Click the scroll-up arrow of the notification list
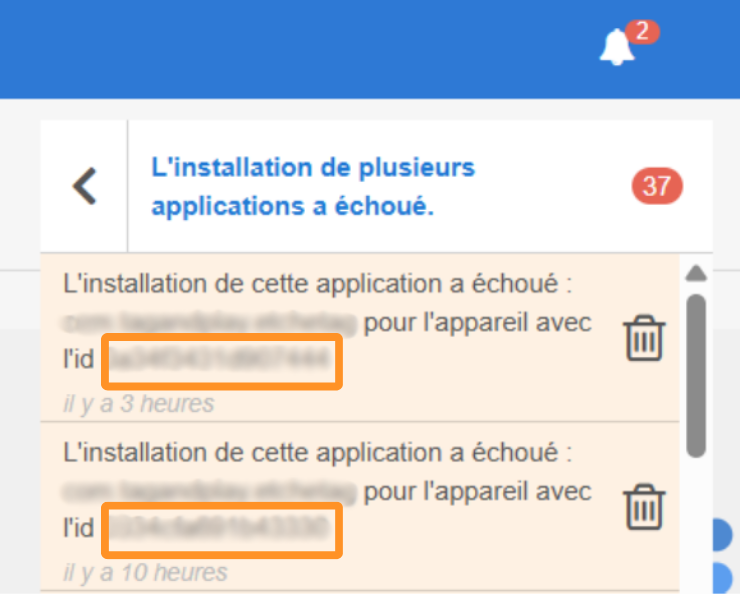Screen dimensions: 740x596 (697, 273)
